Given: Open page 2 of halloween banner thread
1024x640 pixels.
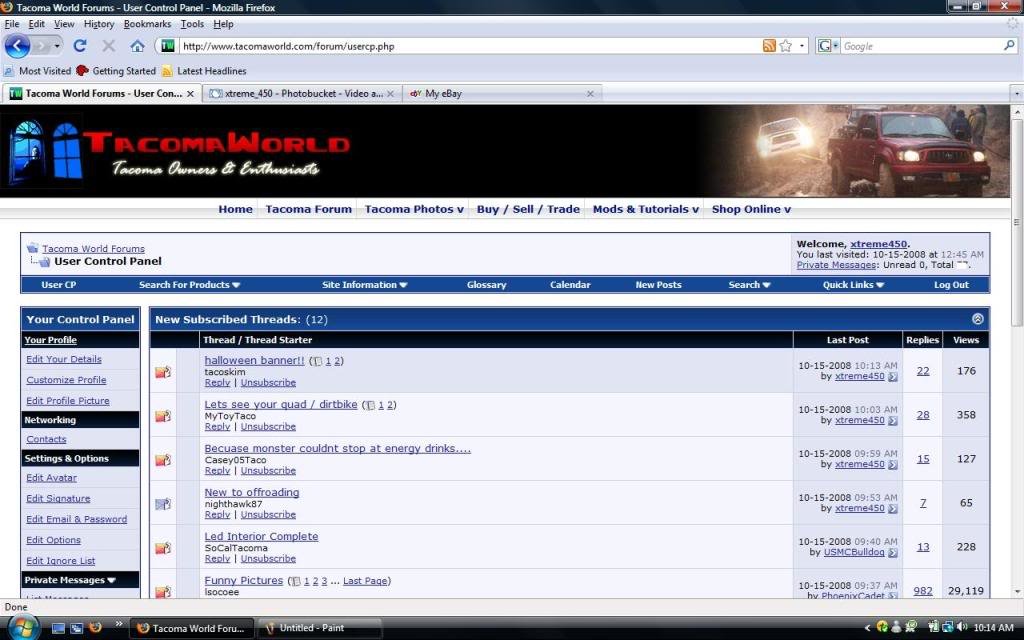Looking at the screenshot, I should [x=338, y=361].
